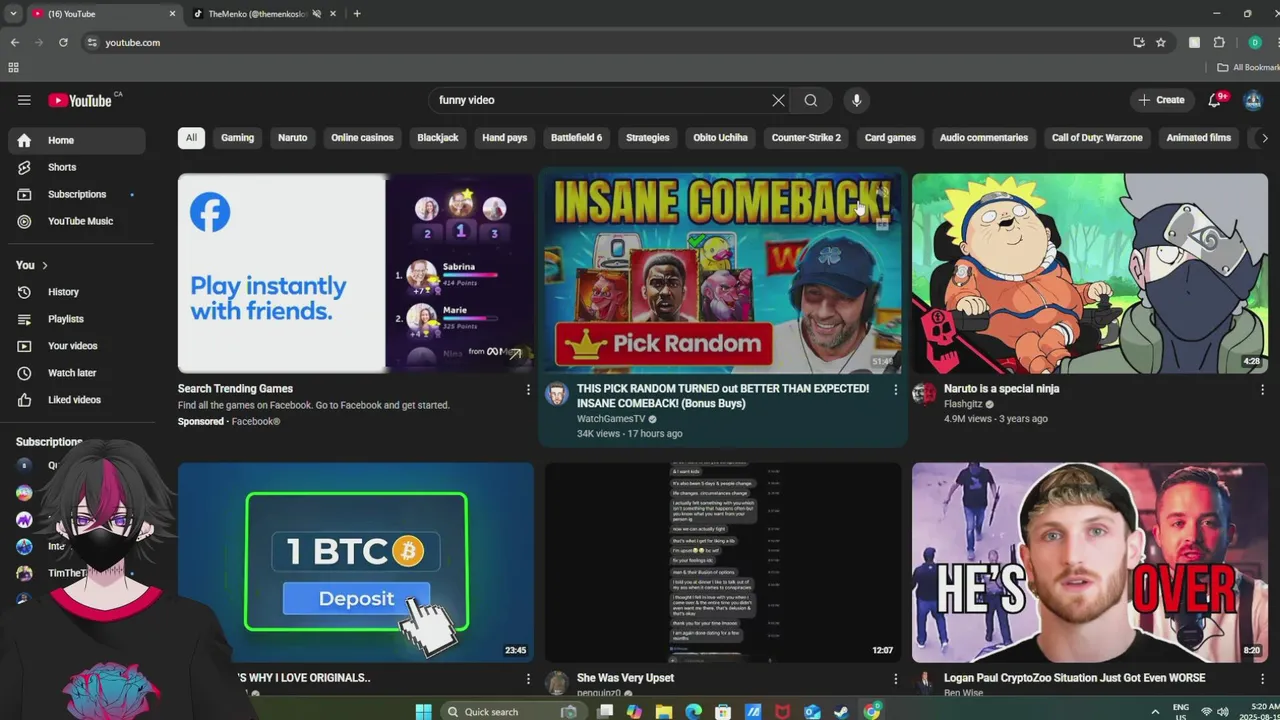Select the Gaming filter chip
Screen dimensions: 1280x720
click(x=237, y=138)
